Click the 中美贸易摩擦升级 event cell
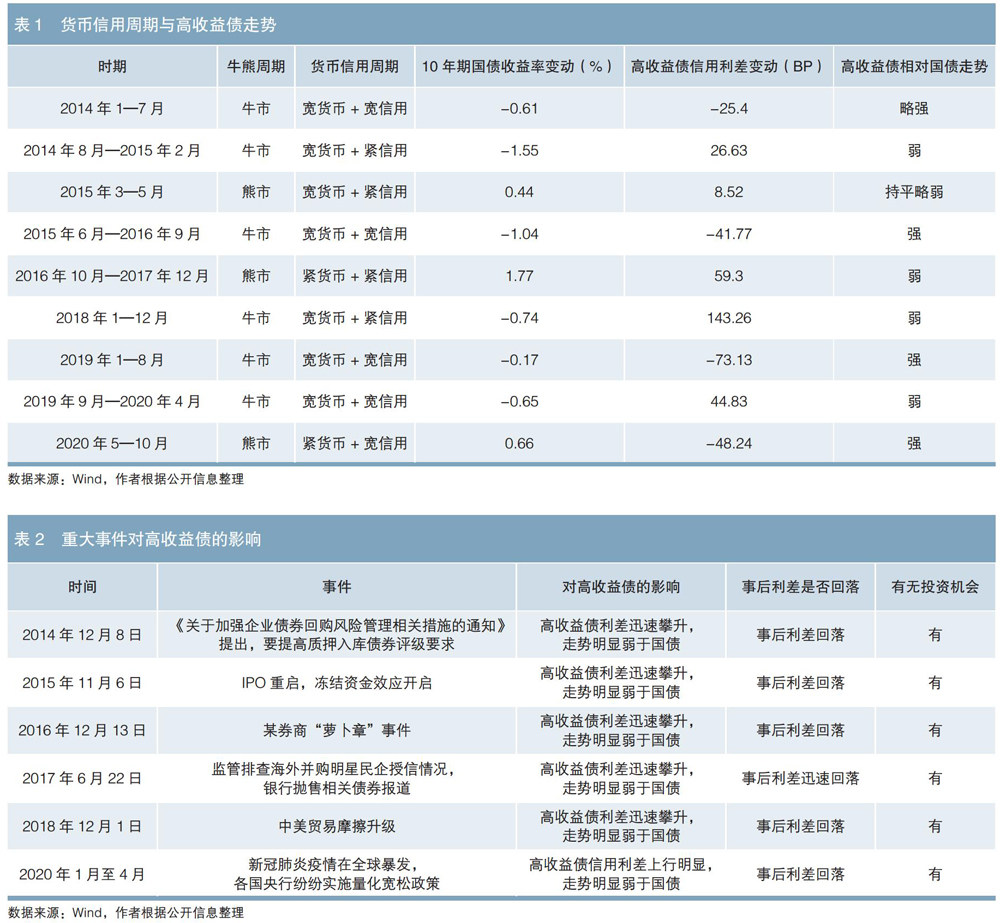The height and width of the screenshot is (923, 1000). [337, 826]
